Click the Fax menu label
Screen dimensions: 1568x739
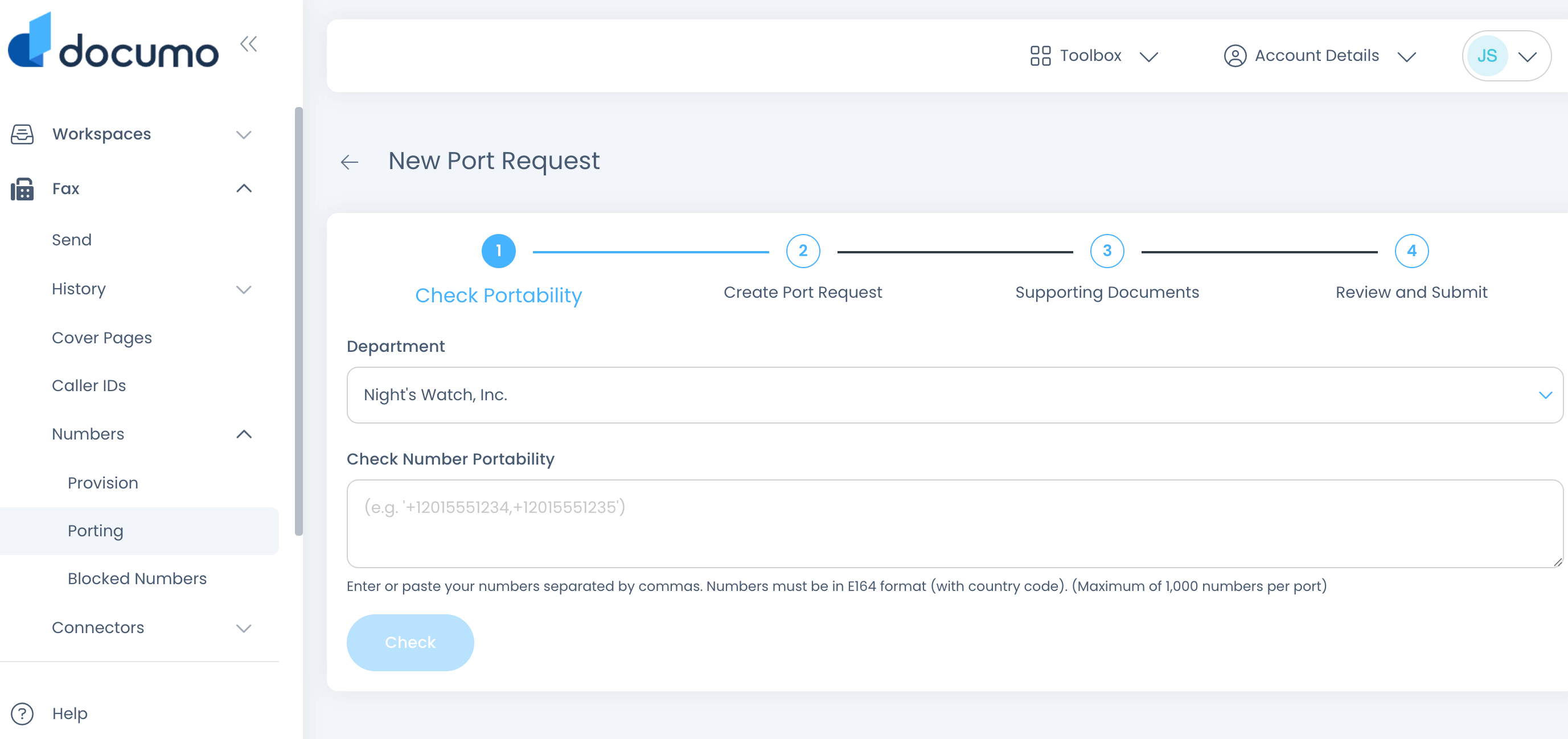65,188
